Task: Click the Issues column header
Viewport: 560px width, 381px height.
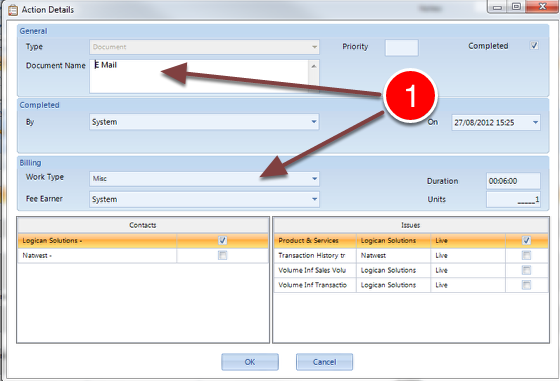Action: coord(411,225)
